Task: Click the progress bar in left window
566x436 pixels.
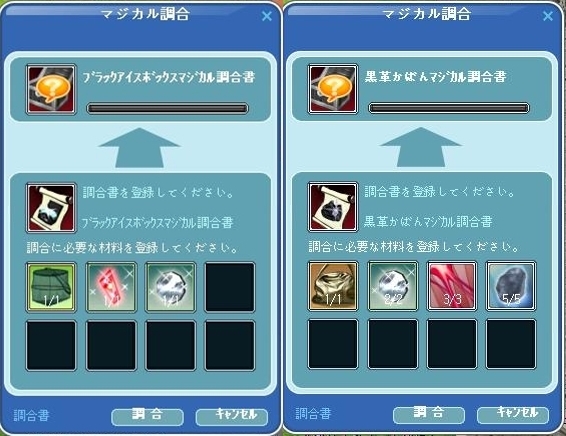Action: coord(167,108)
